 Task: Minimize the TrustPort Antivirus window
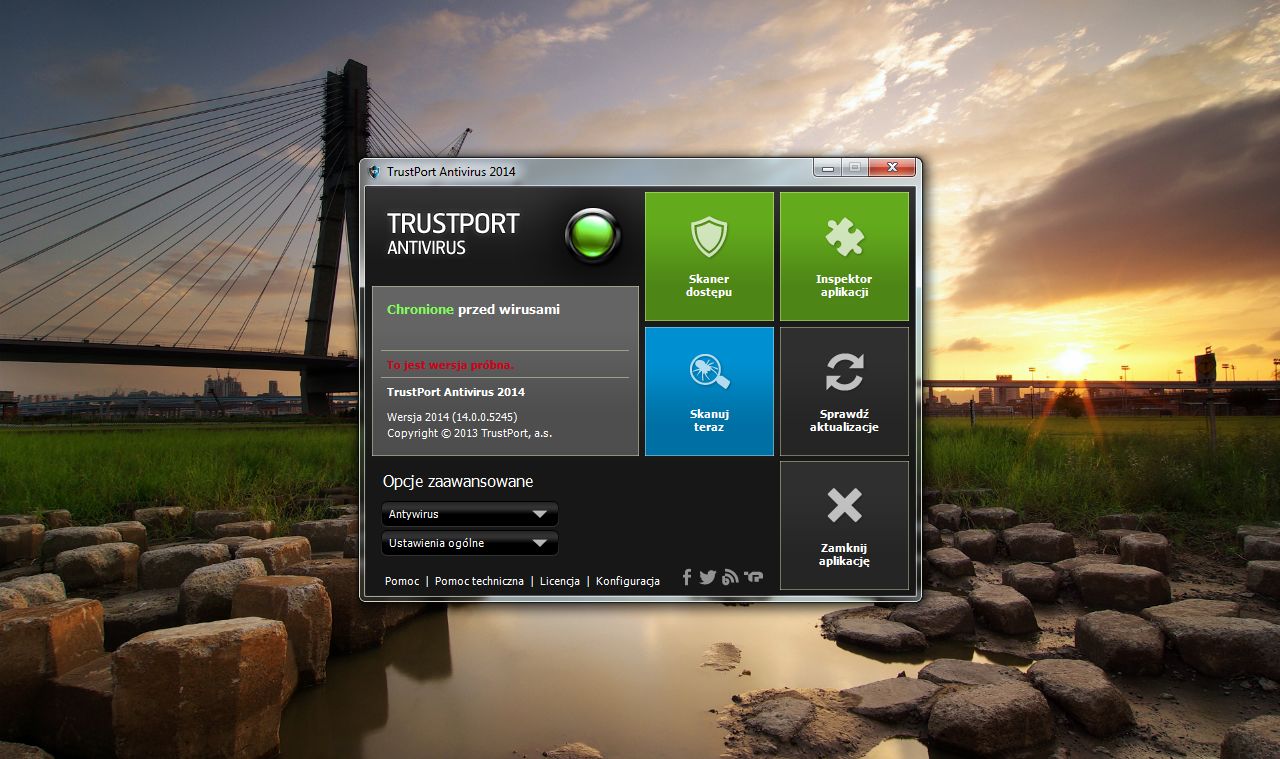(827, 168)
